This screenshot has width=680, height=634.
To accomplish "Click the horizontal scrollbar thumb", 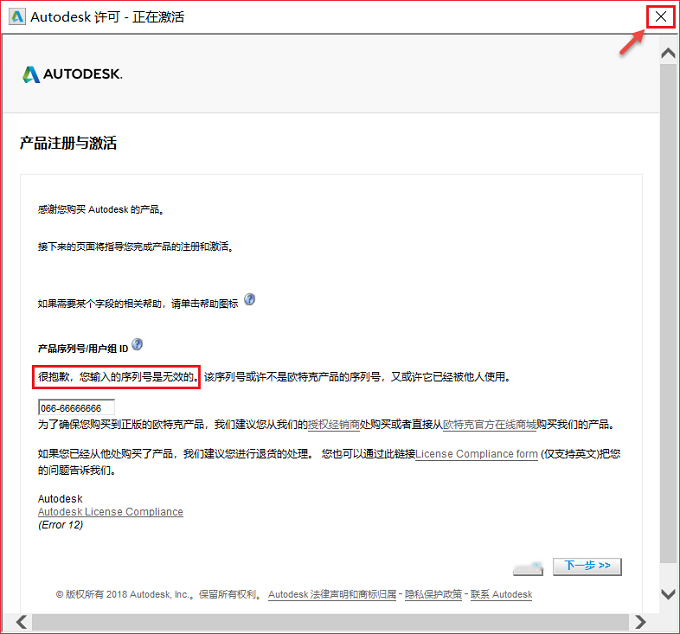I will [x=330, y=622].
